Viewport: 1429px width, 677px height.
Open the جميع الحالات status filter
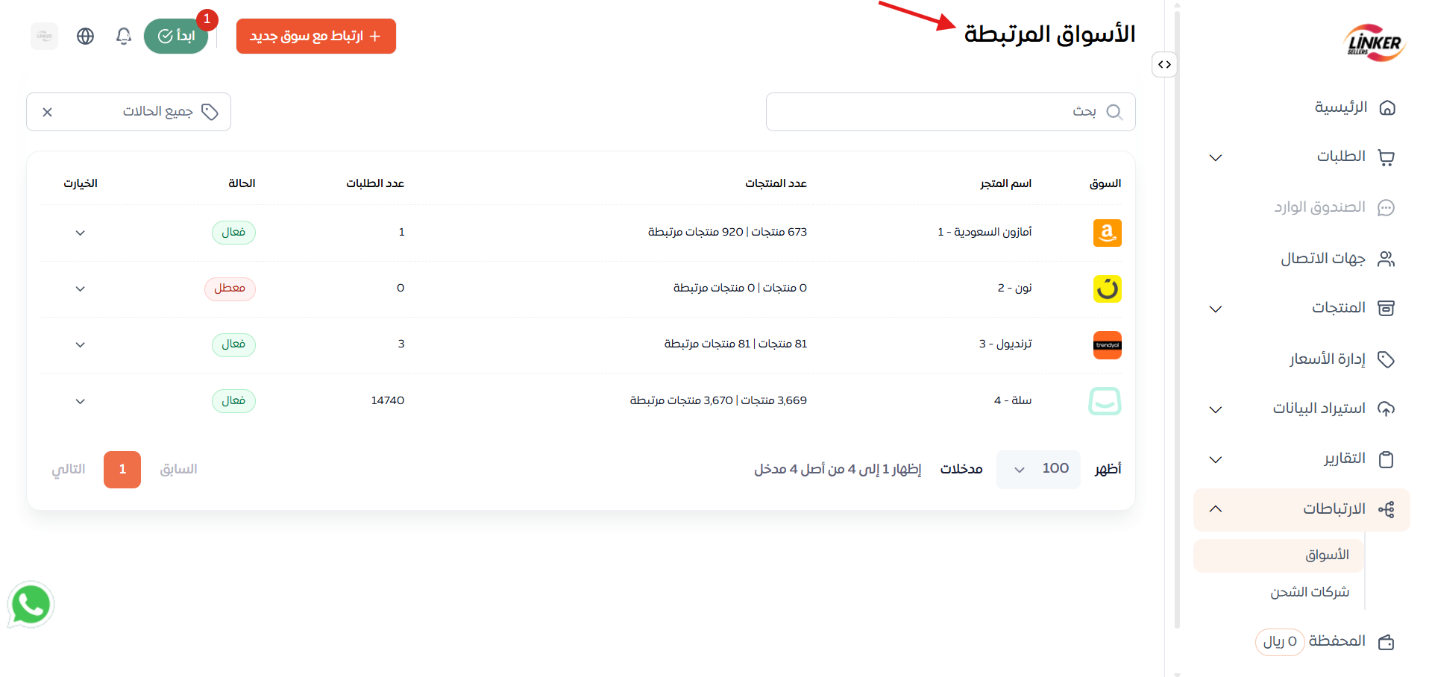point(128,112)
